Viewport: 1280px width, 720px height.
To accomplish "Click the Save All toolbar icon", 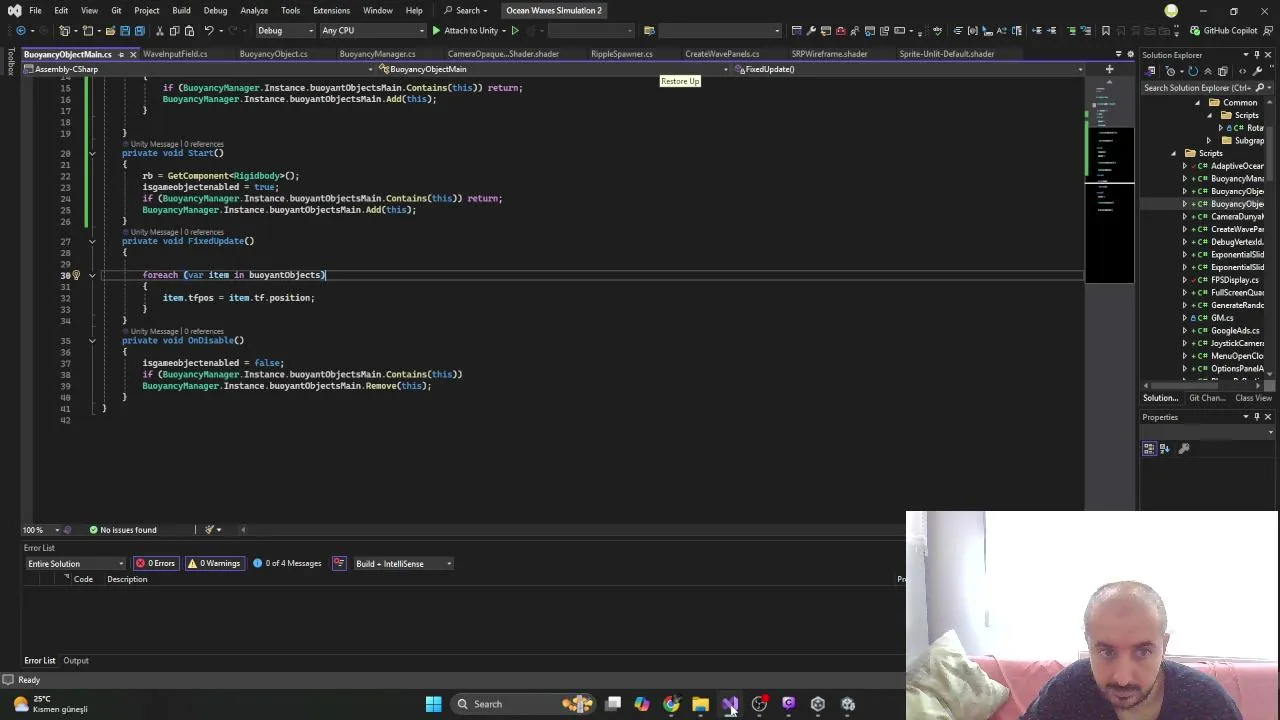I will [x=140, y=30].
